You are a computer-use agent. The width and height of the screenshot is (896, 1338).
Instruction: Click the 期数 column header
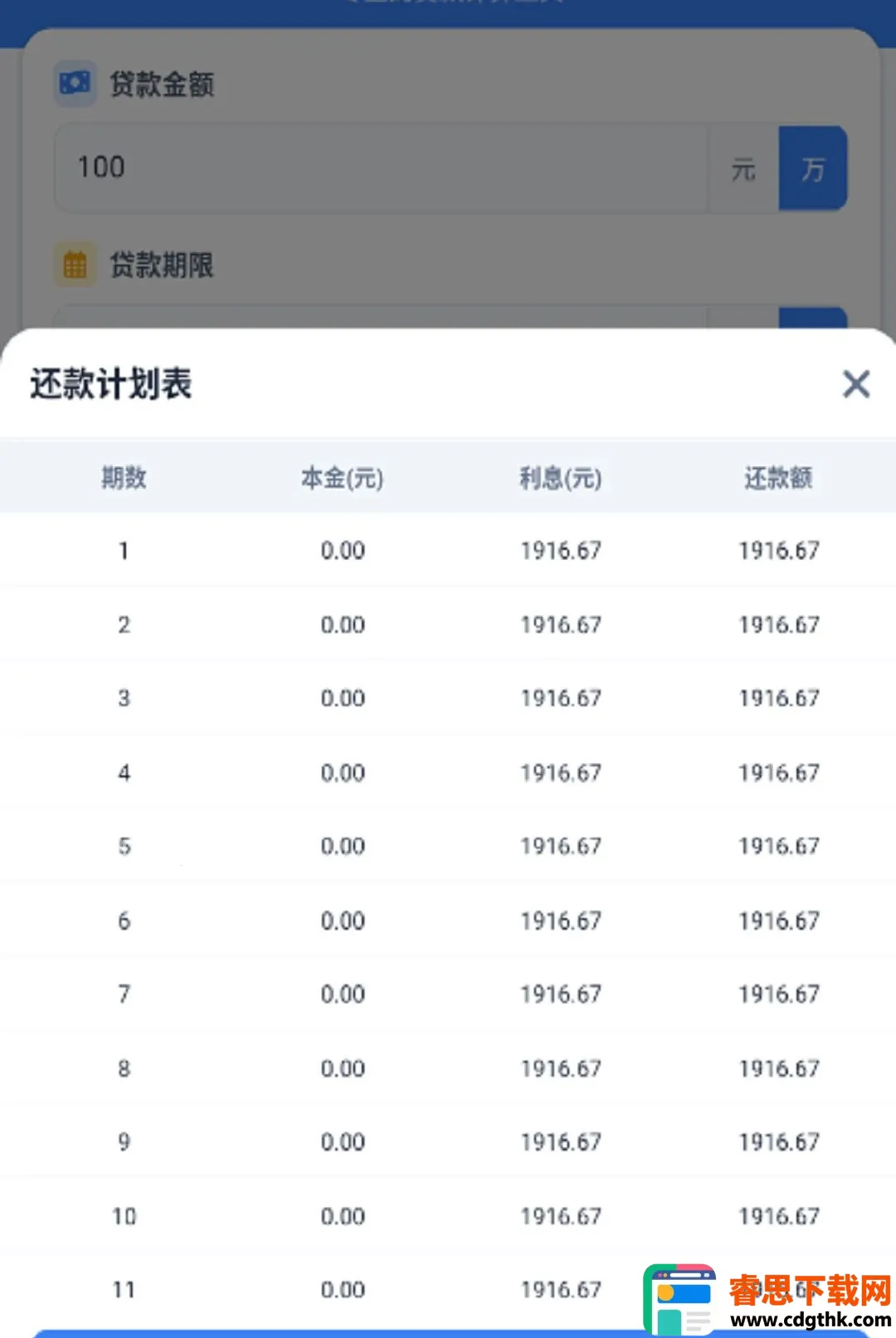124,478
